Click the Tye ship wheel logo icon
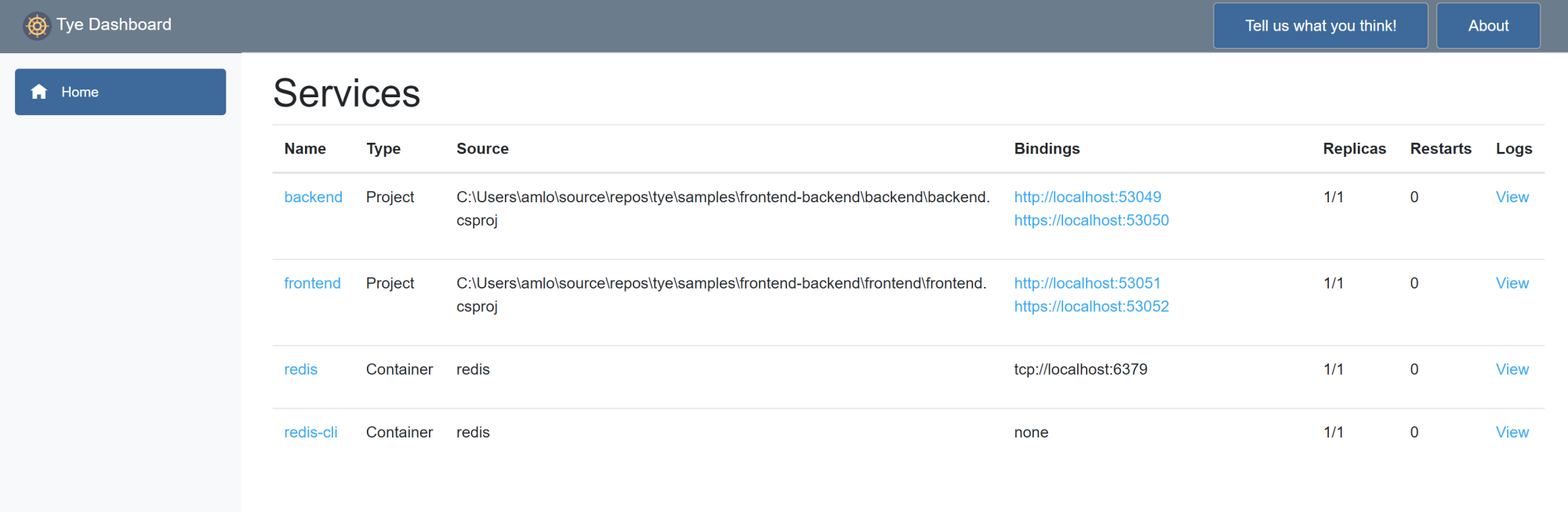 [36, 26]
